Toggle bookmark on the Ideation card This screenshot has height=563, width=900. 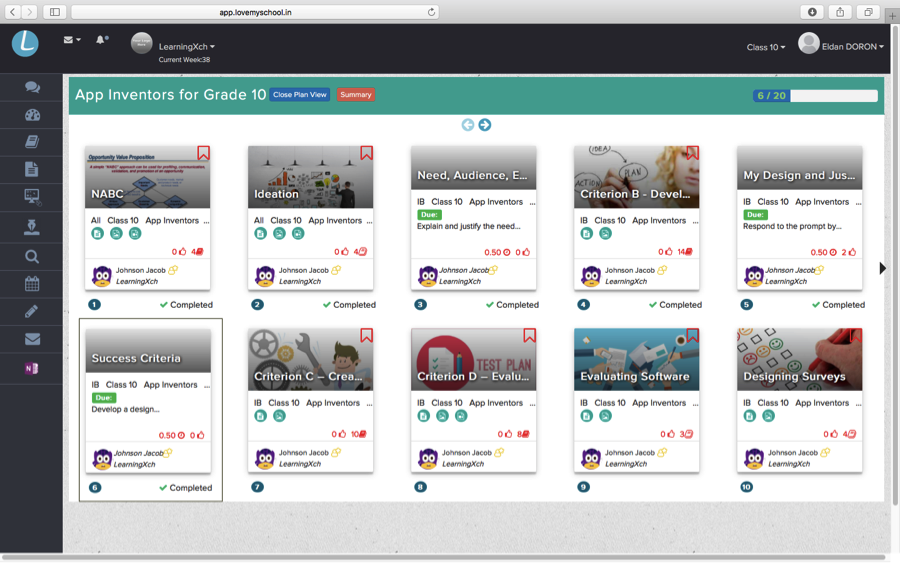pos(366,153)
